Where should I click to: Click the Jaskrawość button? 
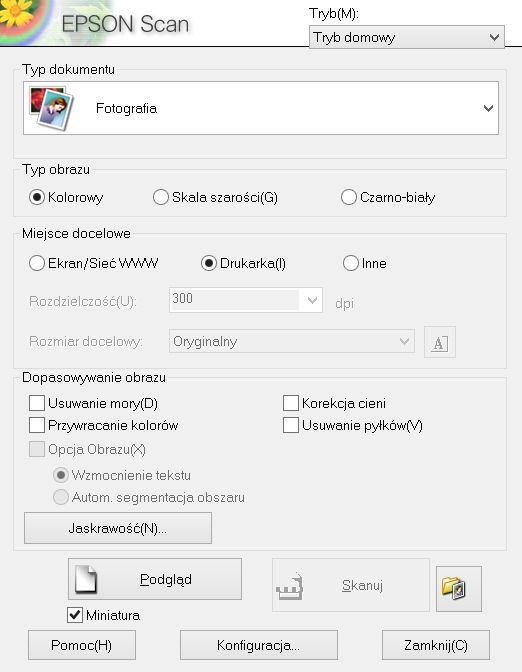(x=118, y=528)
